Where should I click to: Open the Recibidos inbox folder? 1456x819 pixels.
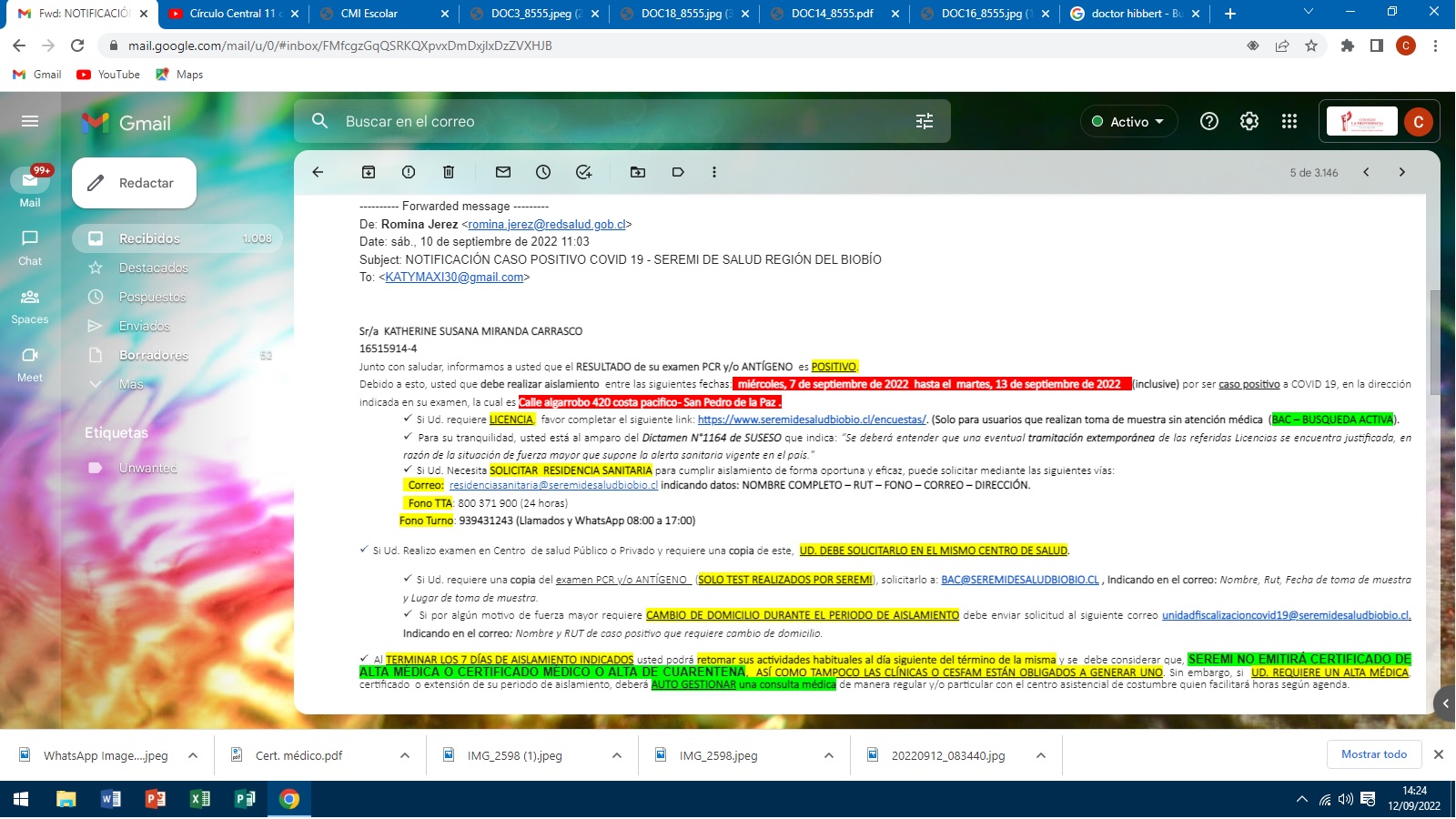(x=149, y=238)
